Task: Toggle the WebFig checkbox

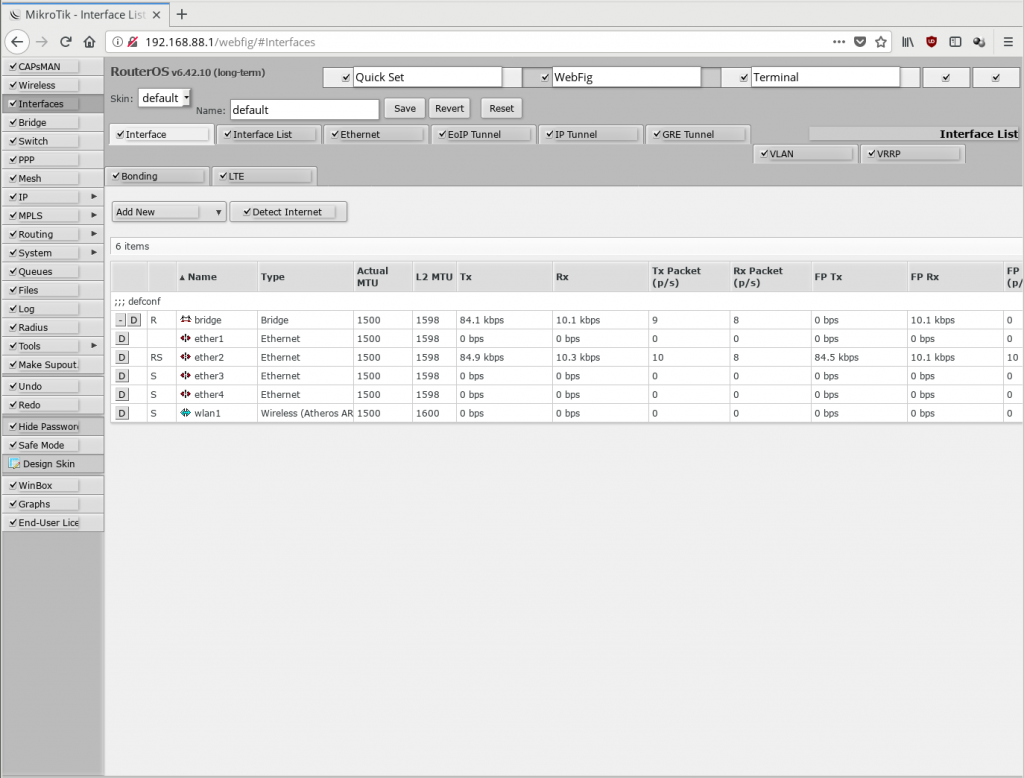Action: (544, 77)
